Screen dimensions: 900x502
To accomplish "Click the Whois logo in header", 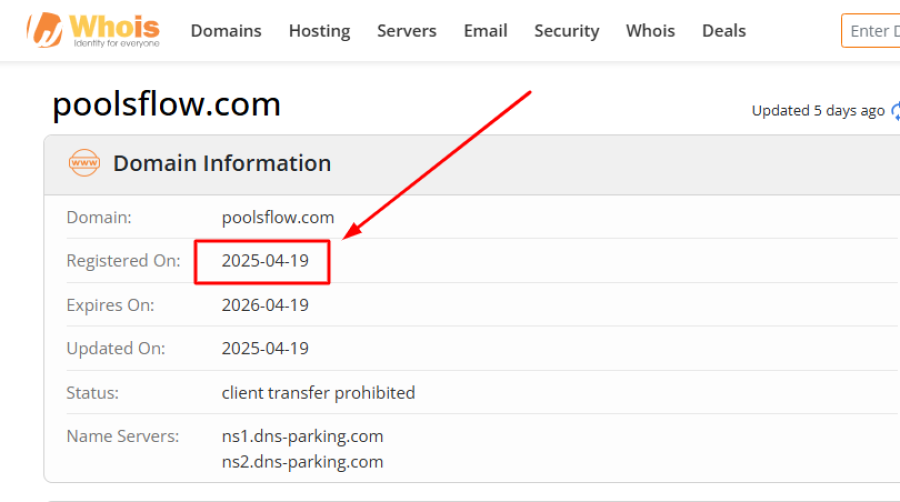I will (93, 31).
